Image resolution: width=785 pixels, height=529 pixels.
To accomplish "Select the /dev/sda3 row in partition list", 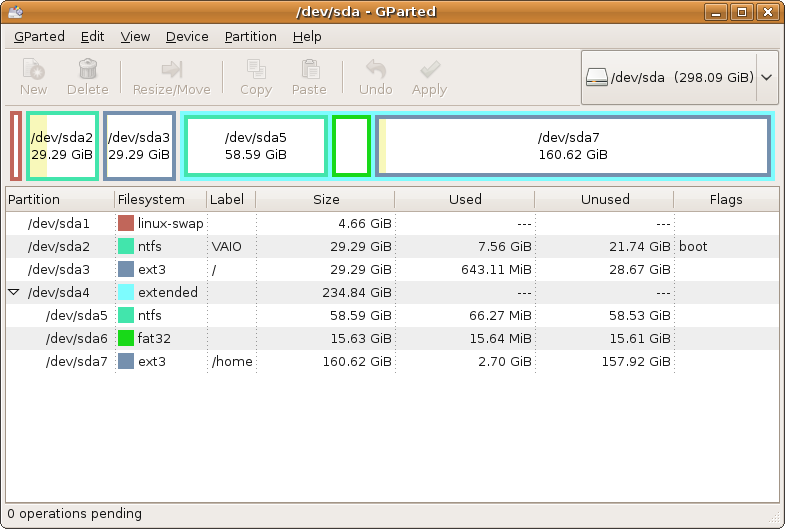I will [392, 269].
